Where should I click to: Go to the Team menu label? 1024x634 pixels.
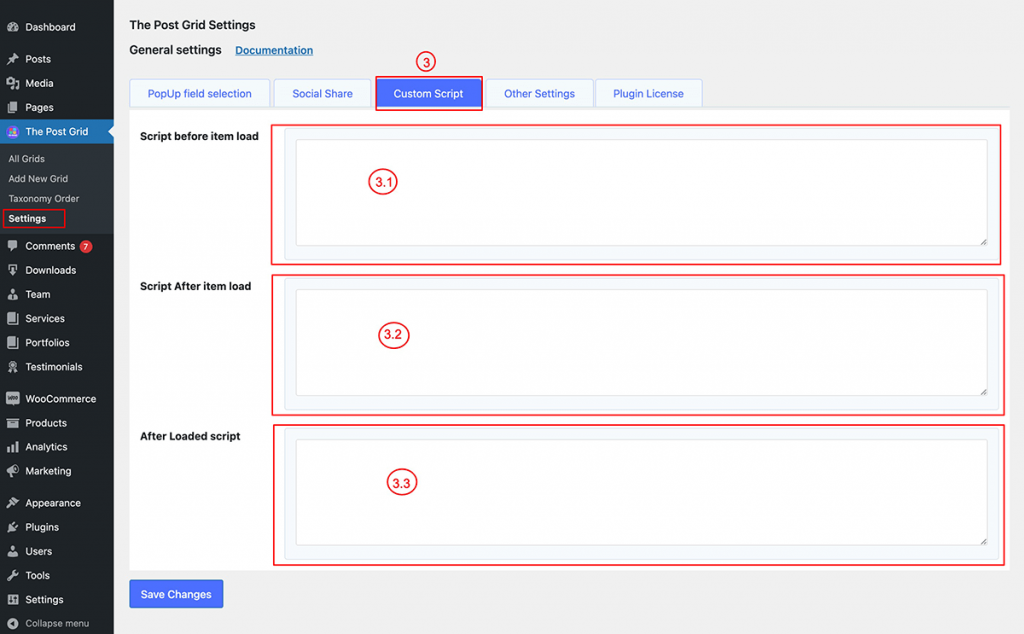(38, 294)
